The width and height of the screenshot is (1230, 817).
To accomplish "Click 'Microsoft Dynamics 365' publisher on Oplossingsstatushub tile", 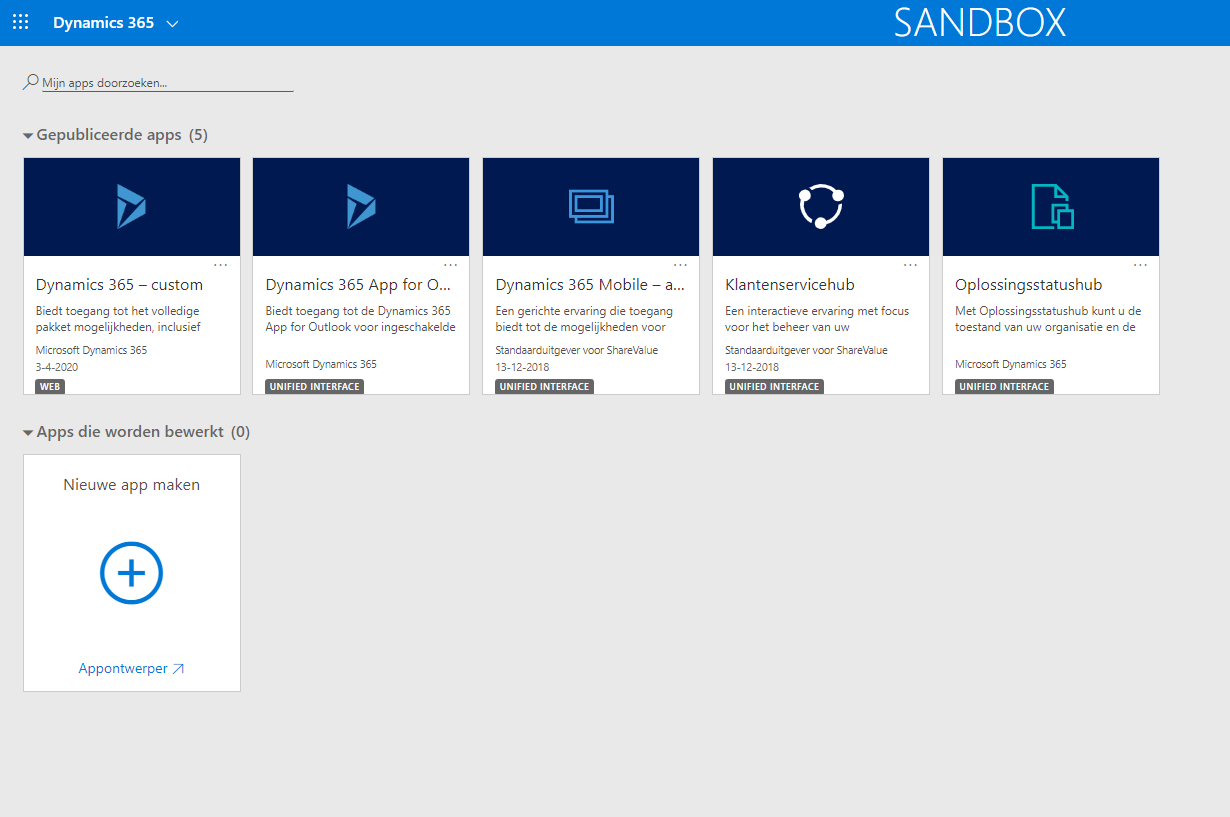I will click(1011, 364).
